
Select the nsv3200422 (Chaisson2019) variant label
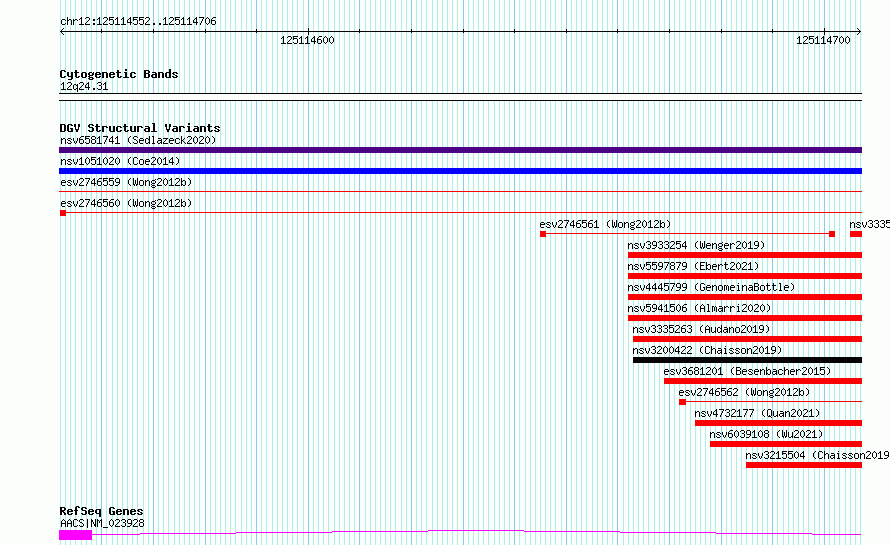coord(707,350)
